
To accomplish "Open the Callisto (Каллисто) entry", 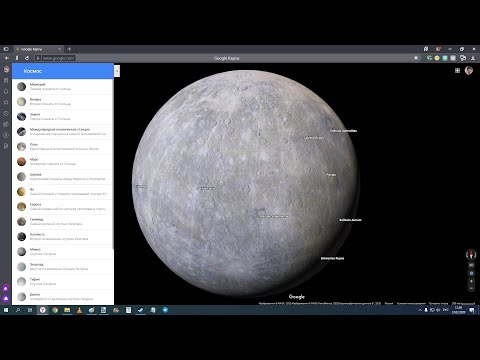I will 63,237.
